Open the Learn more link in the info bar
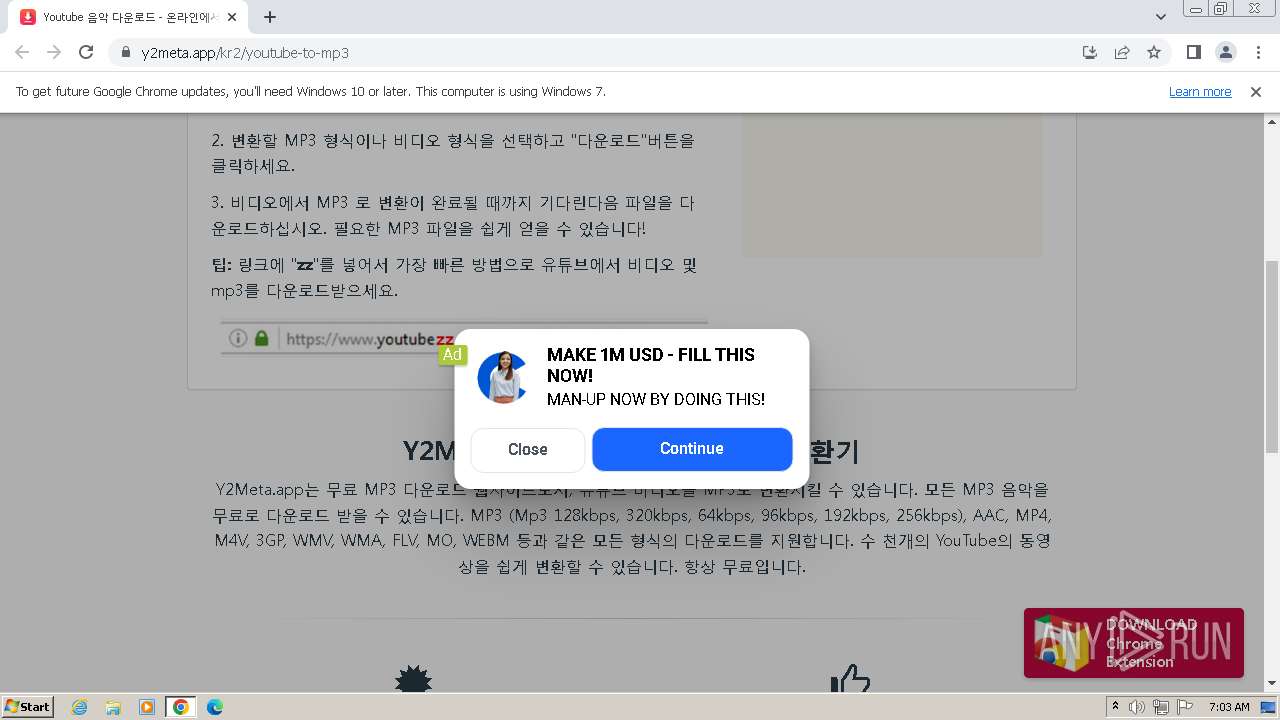The image size is (1280, 720). [x=1200, y=92]
